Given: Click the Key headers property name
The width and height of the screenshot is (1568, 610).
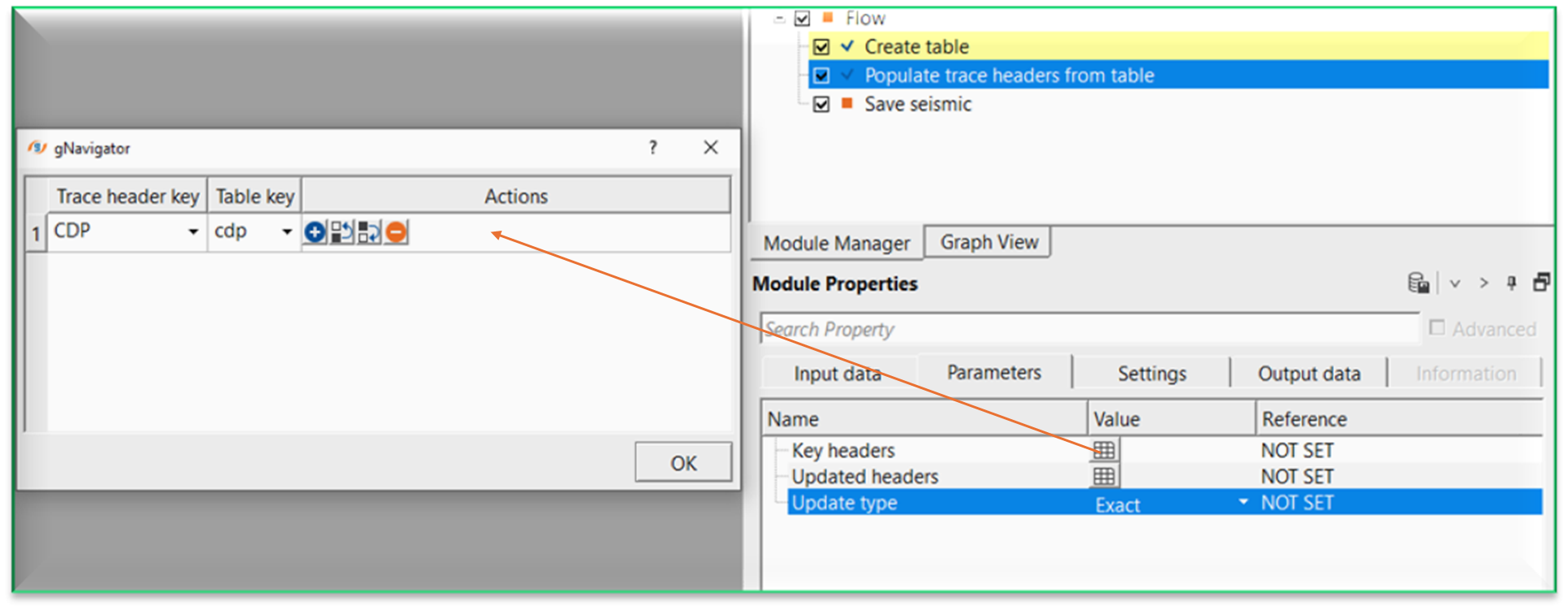Looking at the screenshot, I should (843, 450).
